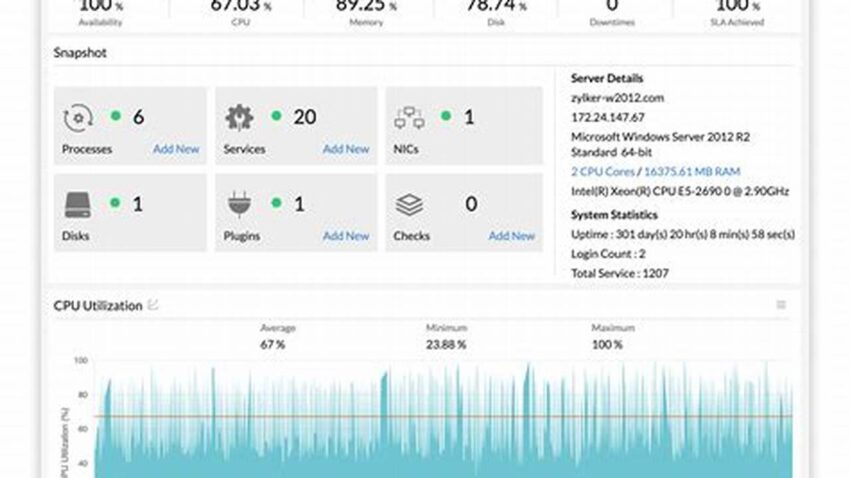Click the Checks count 0
850x478 pixels.
[x=471, y=204]
